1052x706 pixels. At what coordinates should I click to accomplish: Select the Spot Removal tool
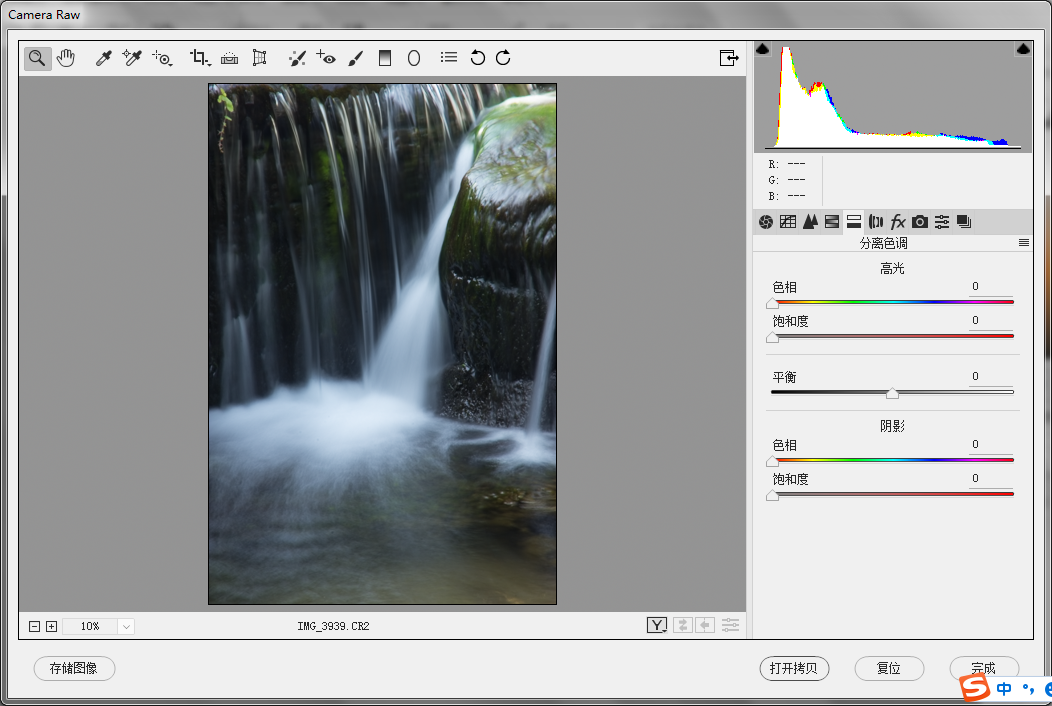(x=297, y=58)
